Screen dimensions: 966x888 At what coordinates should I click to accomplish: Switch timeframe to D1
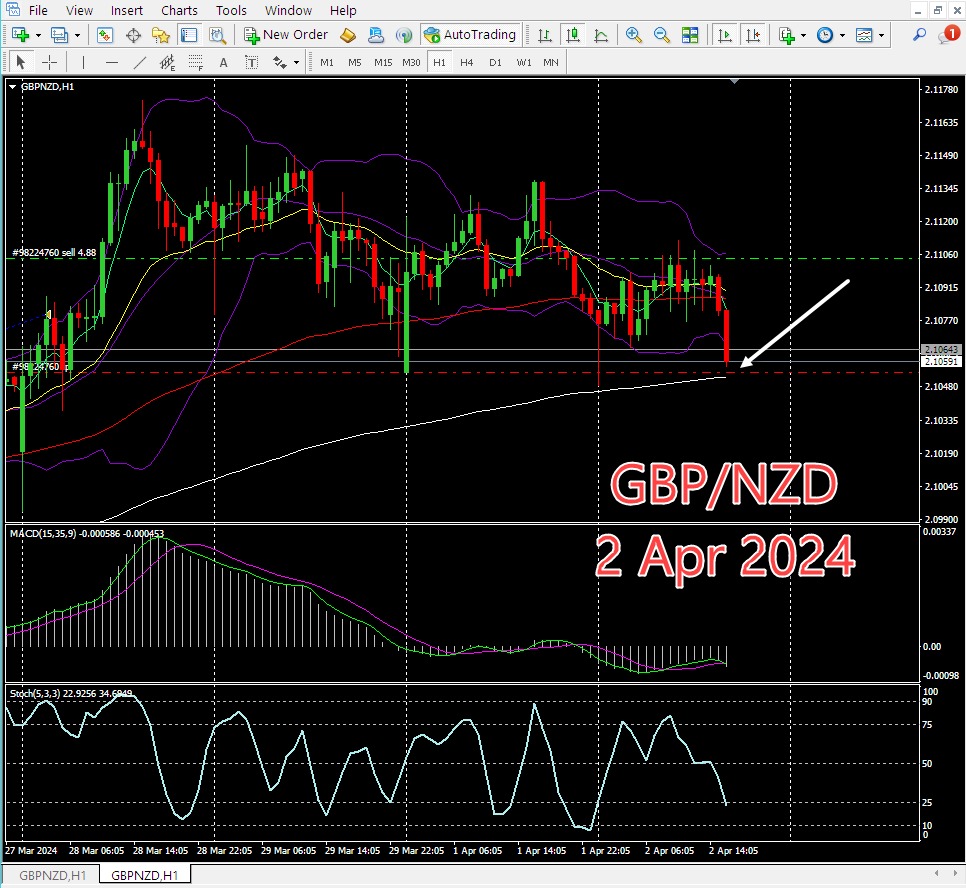(x=495, y=62)
